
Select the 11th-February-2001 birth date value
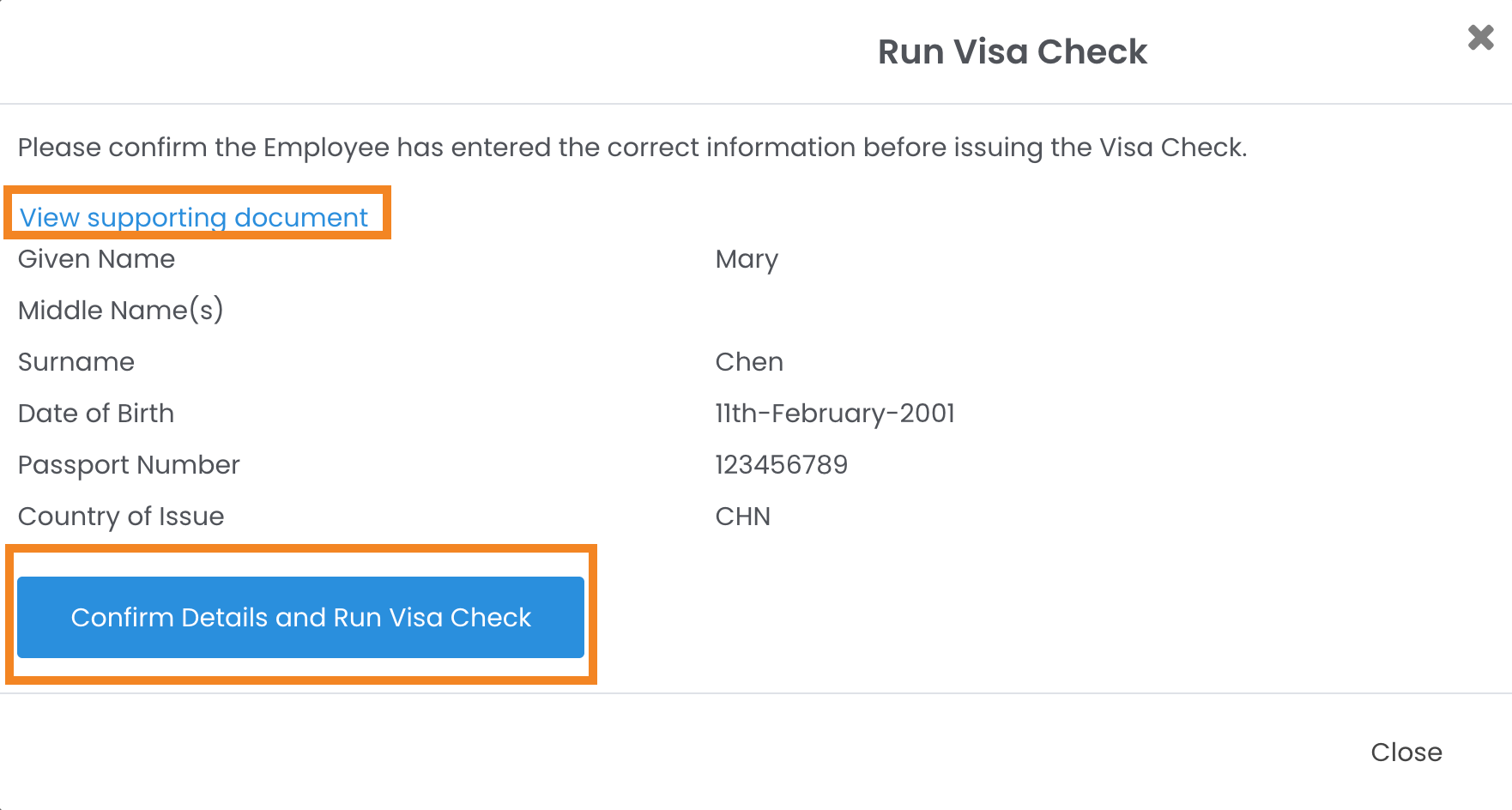835,414
